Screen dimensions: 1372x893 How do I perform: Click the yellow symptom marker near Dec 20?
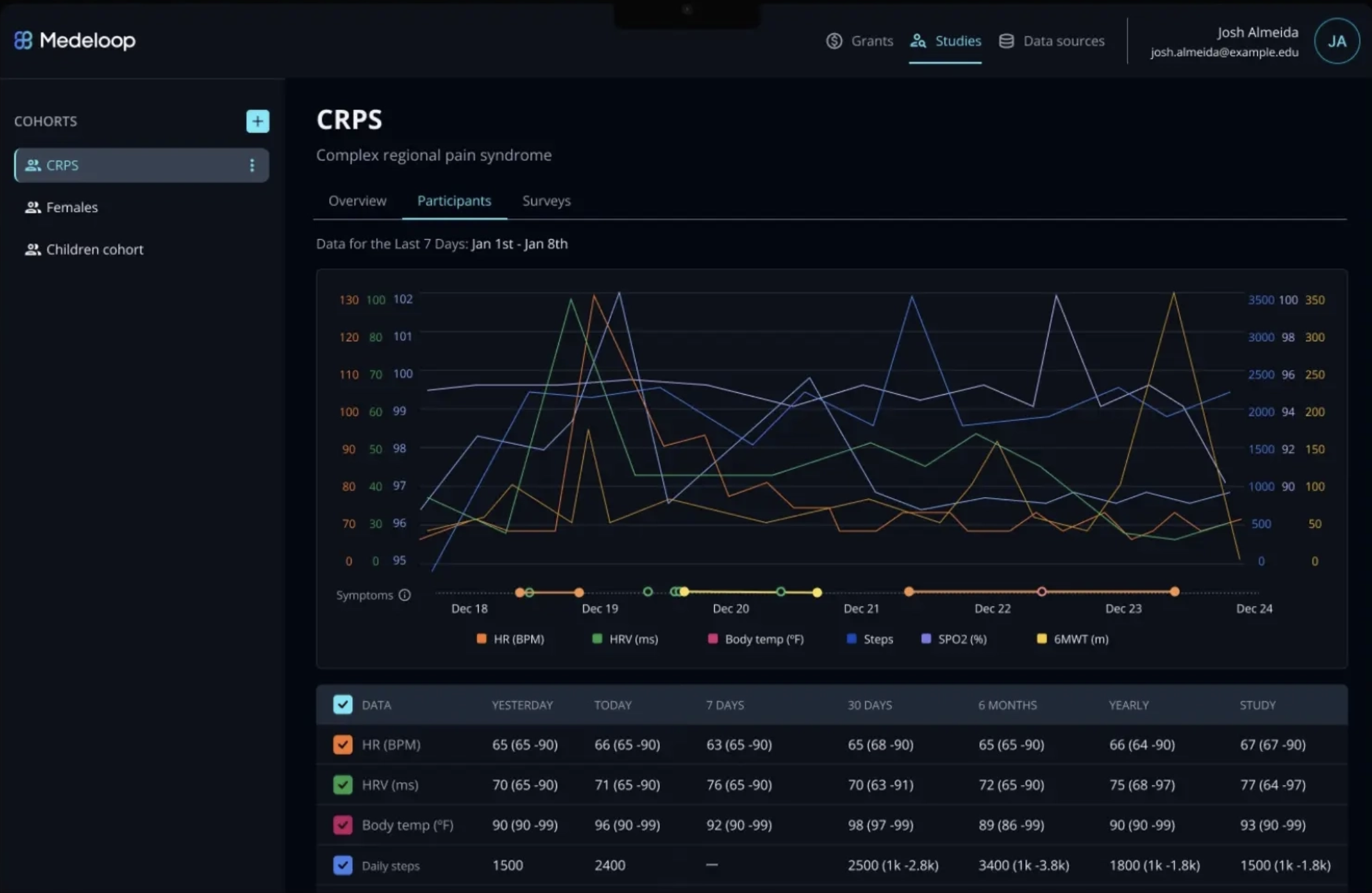click(684, 591)
